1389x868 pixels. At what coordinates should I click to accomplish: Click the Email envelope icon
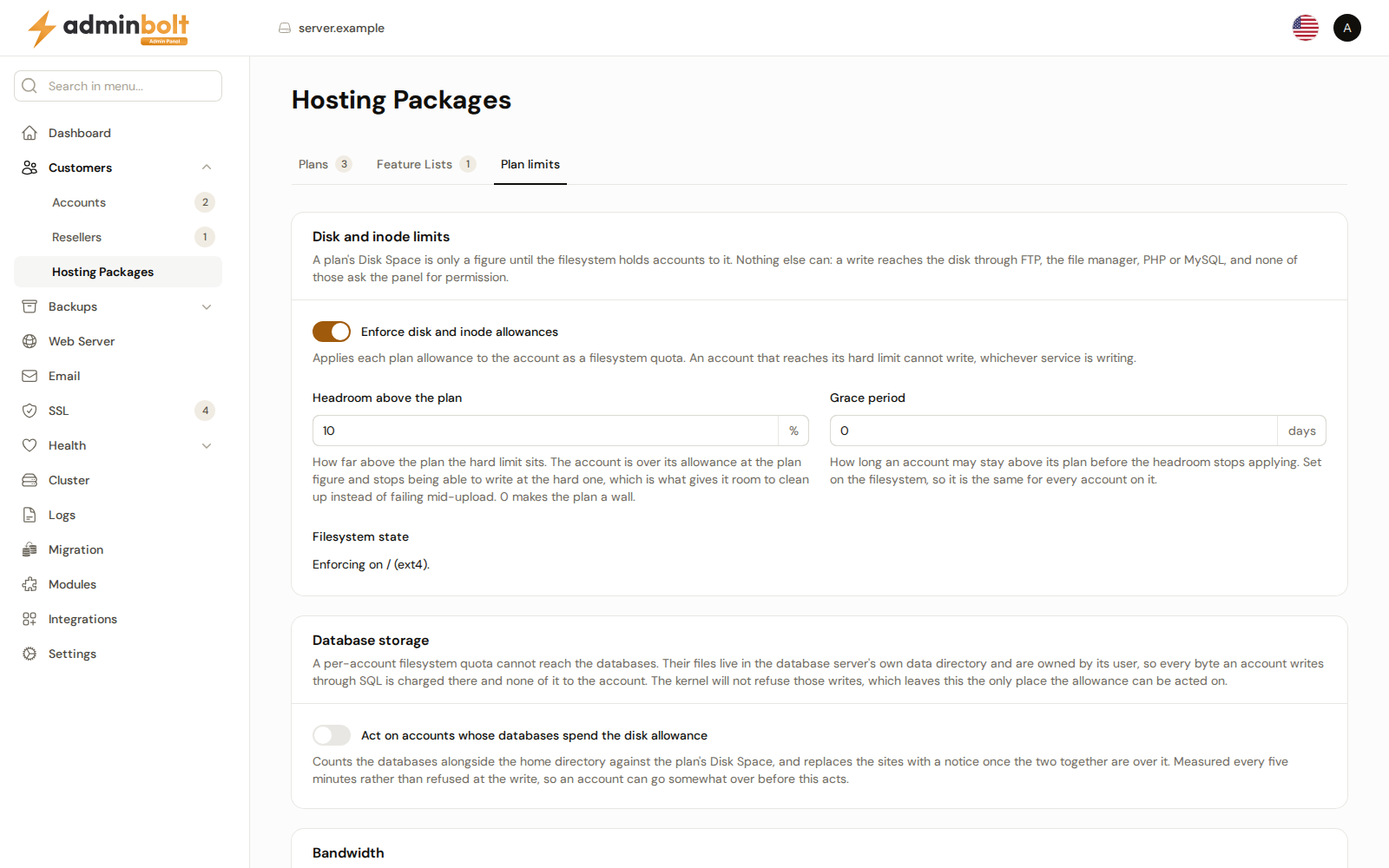[x=30, y=376]
